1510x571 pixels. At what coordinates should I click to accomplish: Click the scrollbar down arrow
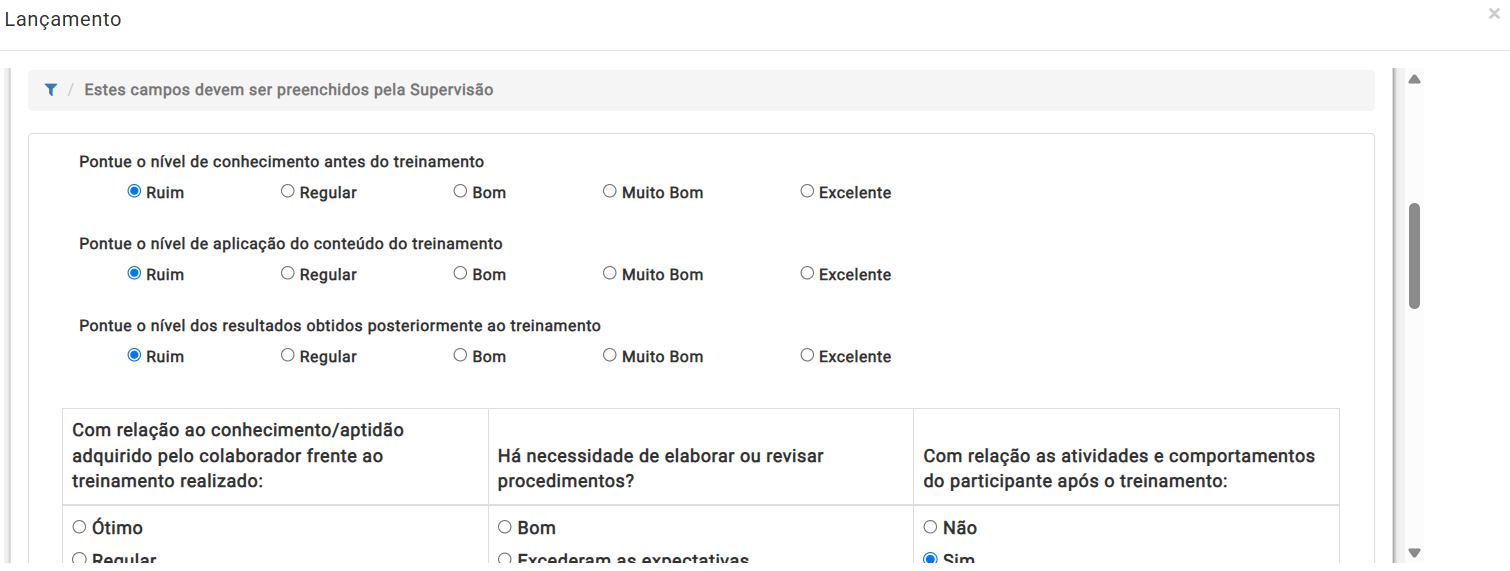point(1414,552)
